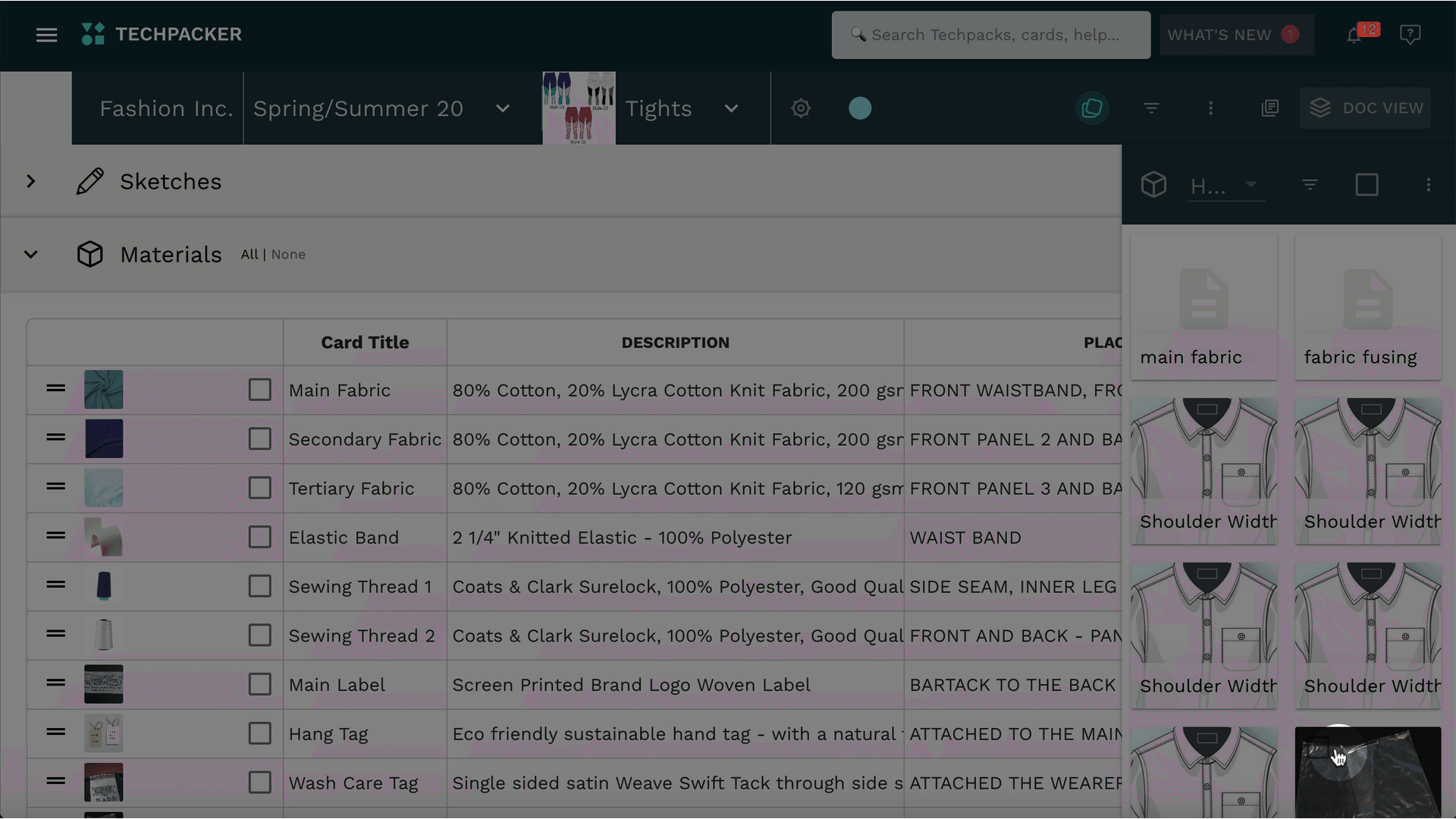
Task: Toggle the card library panel icon
Action: pos(1092,108)
